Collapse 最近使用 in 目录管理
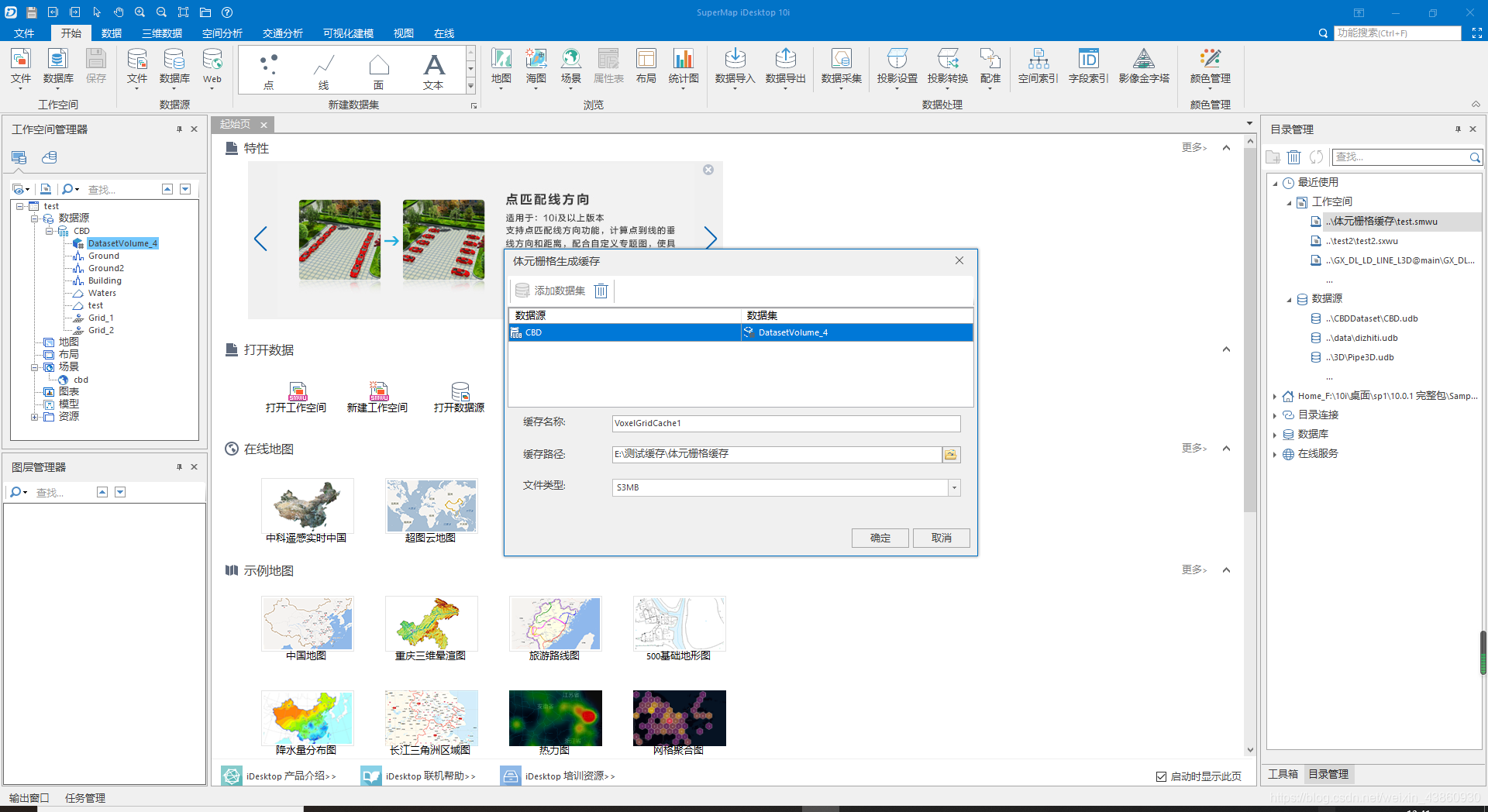This screenshot has width=1488, height=812. click(x=1275, y=183)
